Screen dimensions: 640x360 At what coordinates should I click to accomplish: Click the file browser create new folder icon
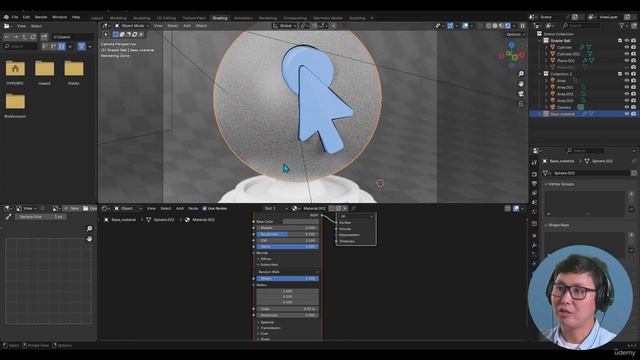tap(44, 37)
